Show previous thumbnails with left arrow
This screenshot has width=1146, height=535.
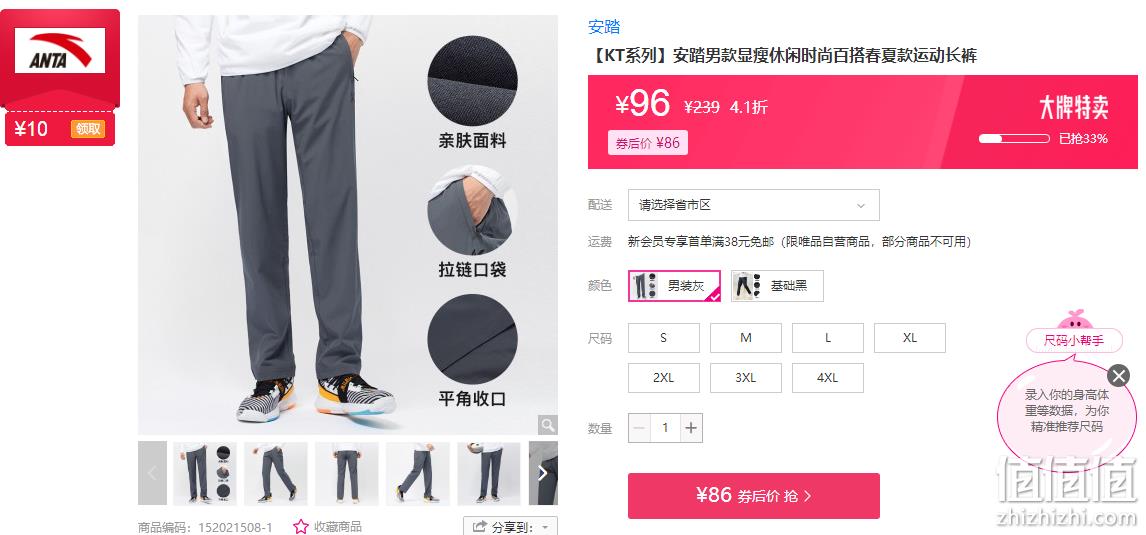[152, 473]
